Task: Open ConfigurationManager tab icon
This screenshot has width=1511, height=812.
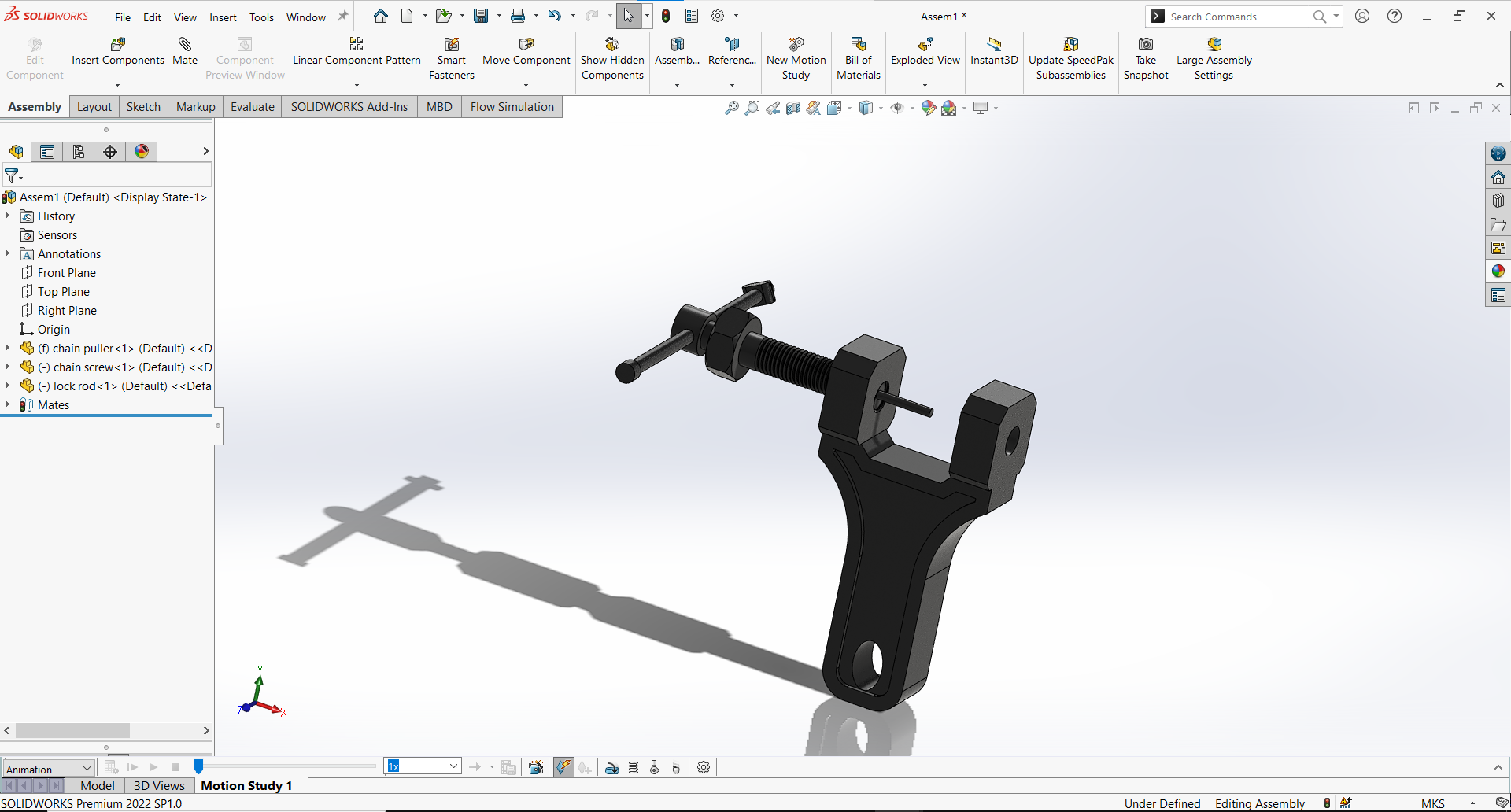Action: [79, 152]
